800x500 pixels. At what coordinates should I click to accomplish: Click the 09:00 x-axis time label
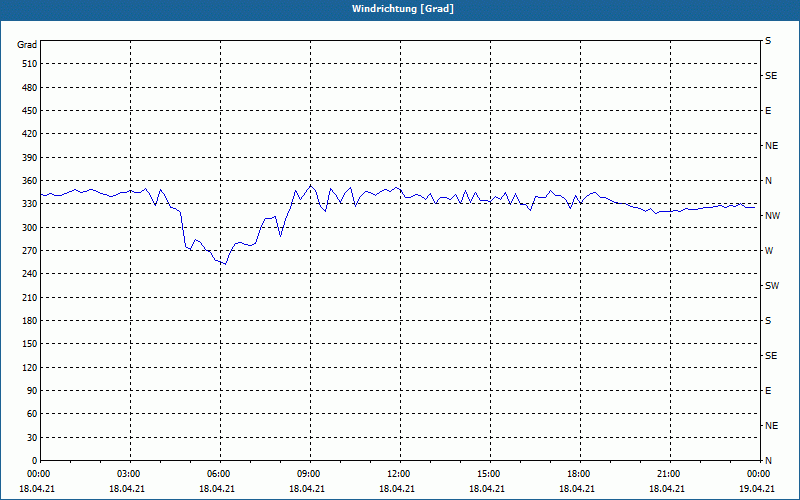coord(309,474)
